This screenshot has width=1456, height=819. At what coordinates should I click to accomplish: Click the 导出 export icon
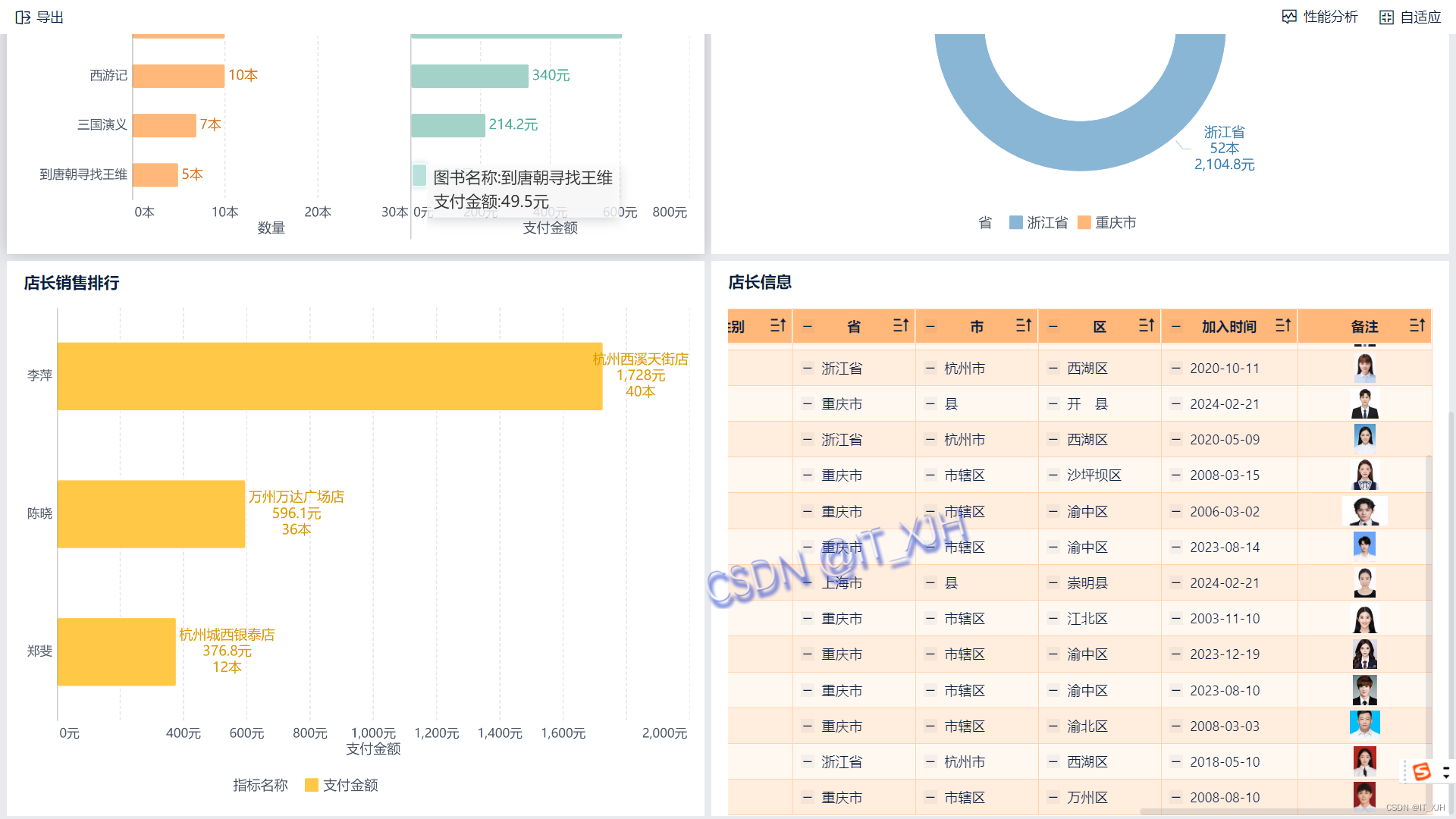click(23, 17)
